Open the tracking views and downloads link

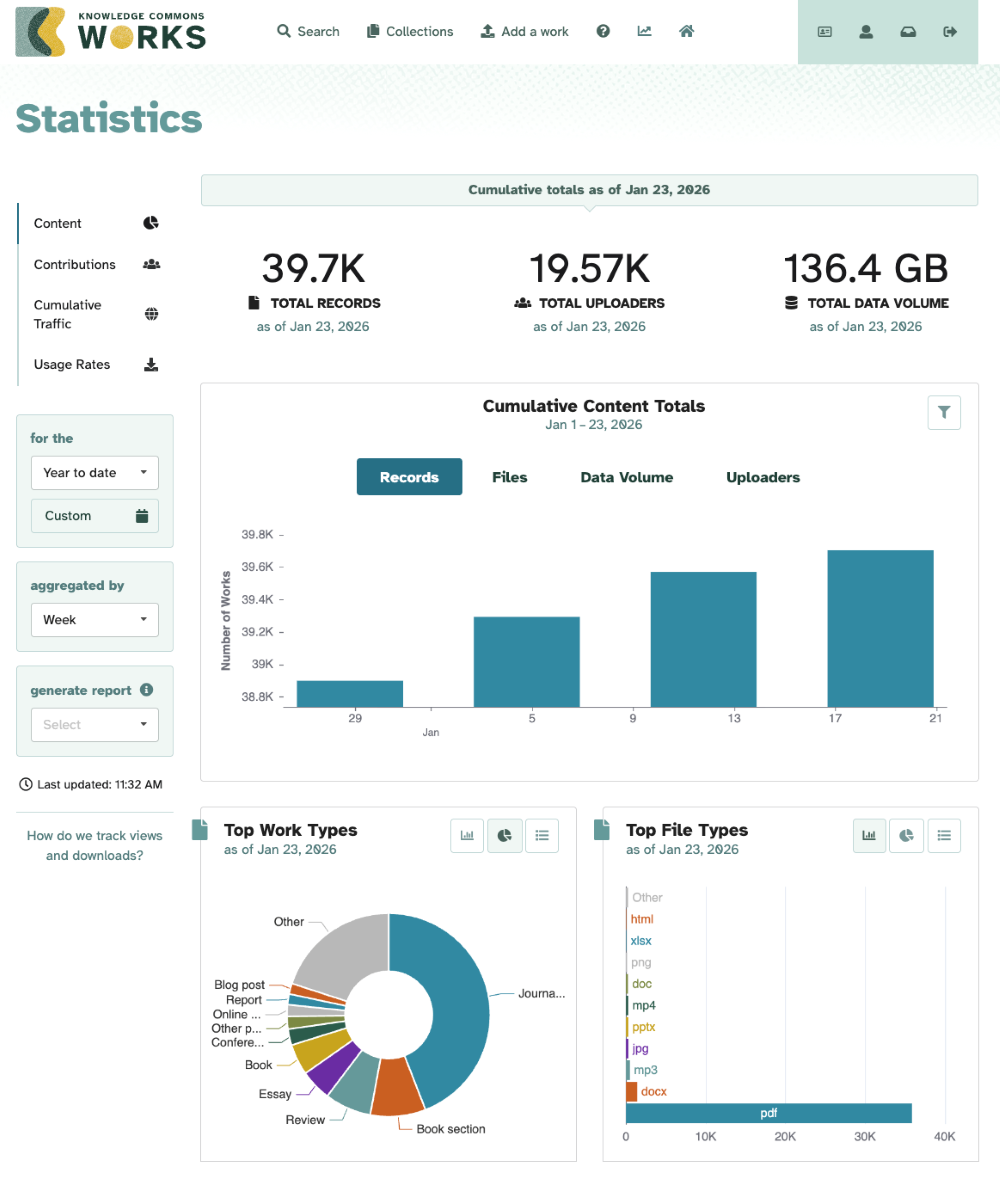tap(94, 845)
